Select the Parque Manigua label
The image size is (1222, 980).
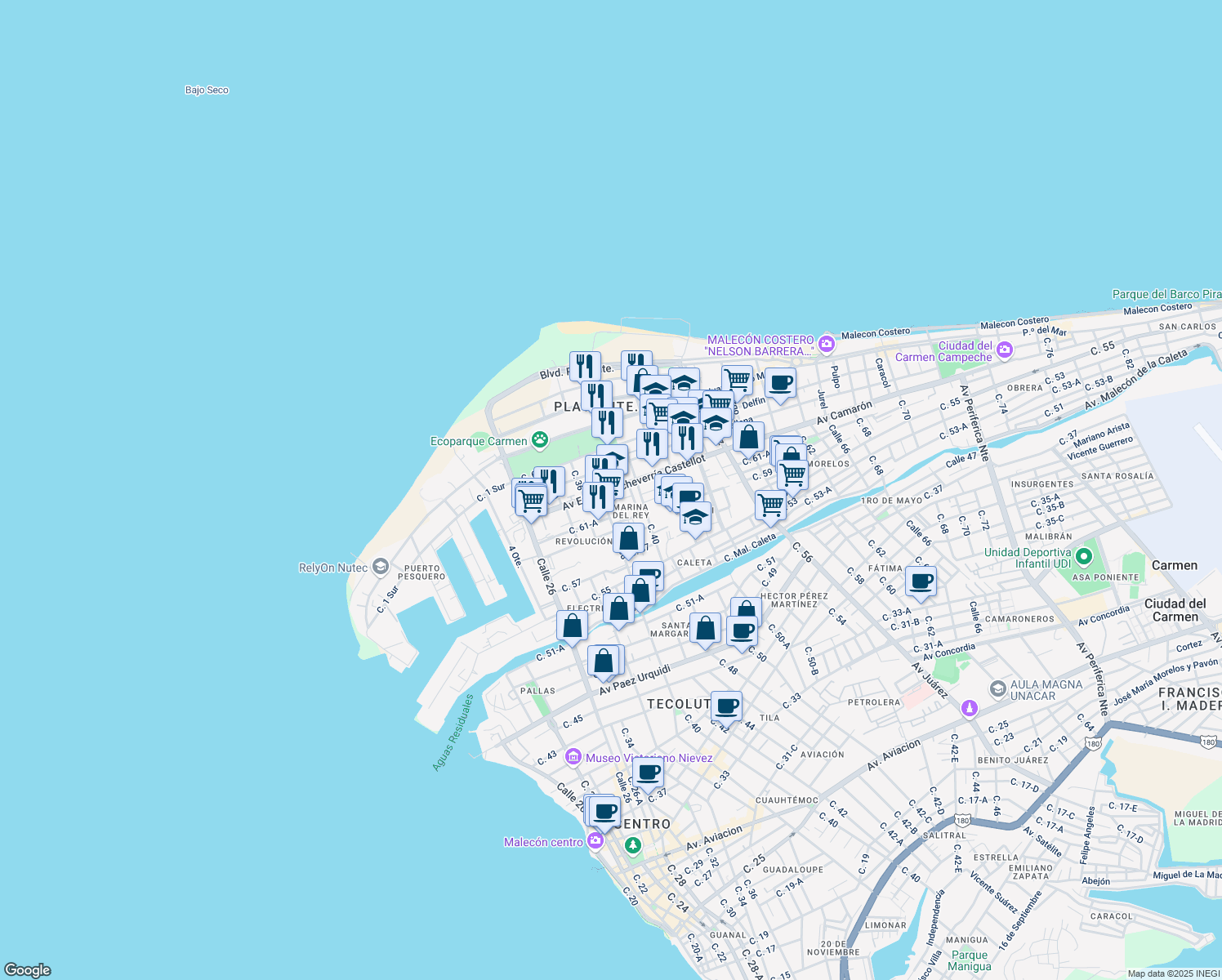[970, 960]
